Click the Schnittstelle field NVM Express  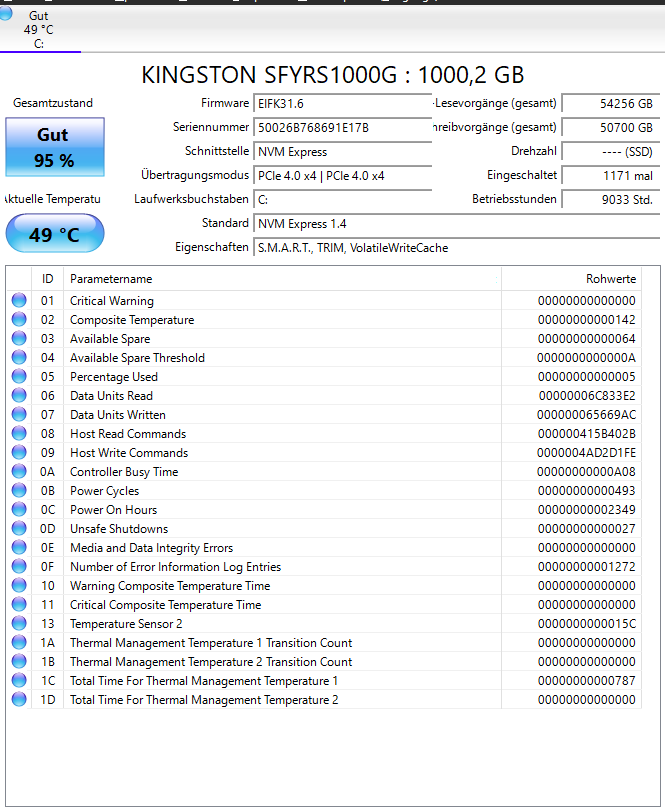coord(342,151)
